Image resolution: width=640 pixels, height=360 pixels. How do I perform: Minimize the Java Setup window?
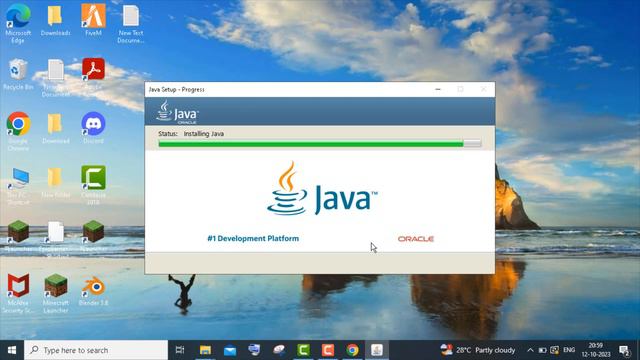click(438, 89)
